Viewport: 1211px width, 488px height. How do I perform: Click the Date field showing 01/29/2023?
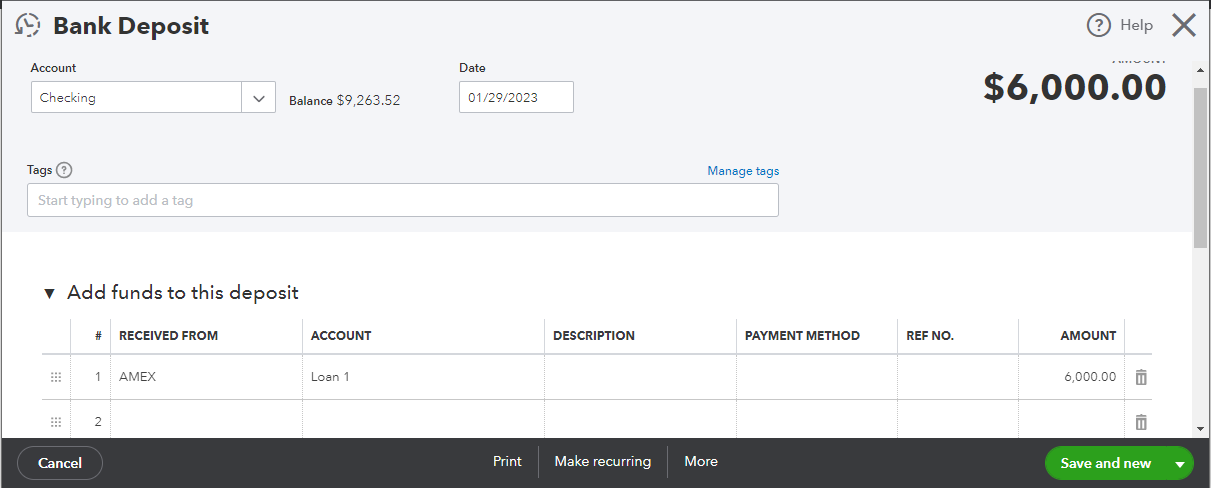point(516,98)
